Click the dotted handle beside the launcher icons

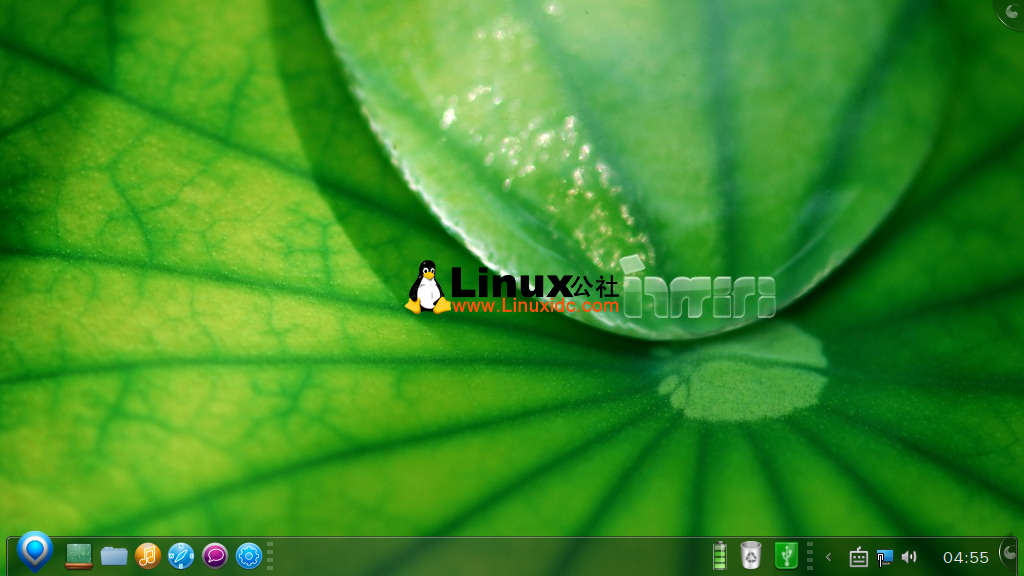[x=269, y=557]
